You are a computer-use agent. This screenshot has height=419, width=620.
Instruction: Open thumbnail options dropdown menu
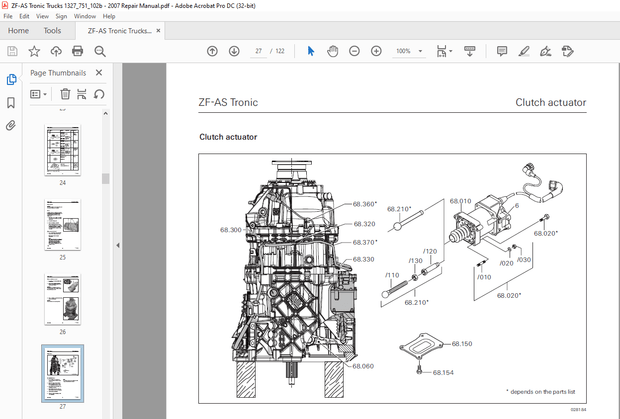pyautogui.click(x=38, y=94)
